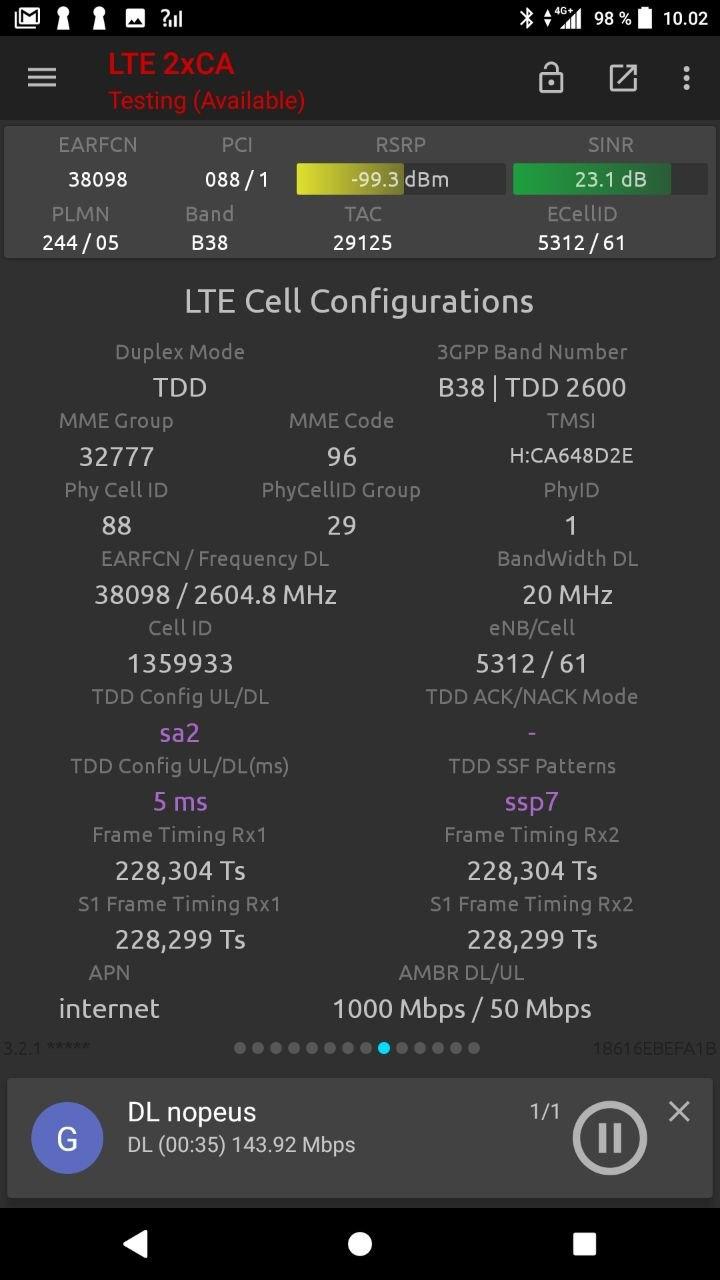Pause the DL nopeus download test
This screenshot has width=720, height=1280.
pyautogui.click(x=609, y=1137)
